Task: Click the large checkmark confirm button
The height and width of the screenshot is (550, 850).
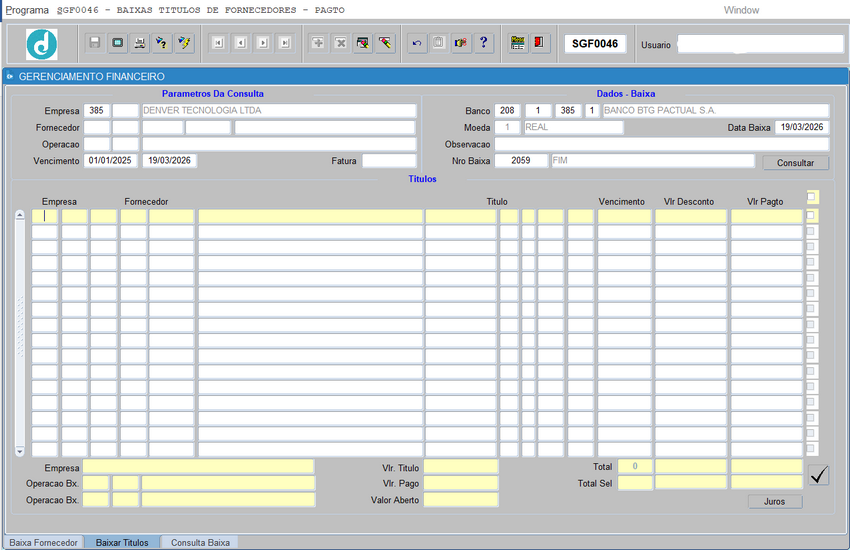Action: [x=819, y=475]
